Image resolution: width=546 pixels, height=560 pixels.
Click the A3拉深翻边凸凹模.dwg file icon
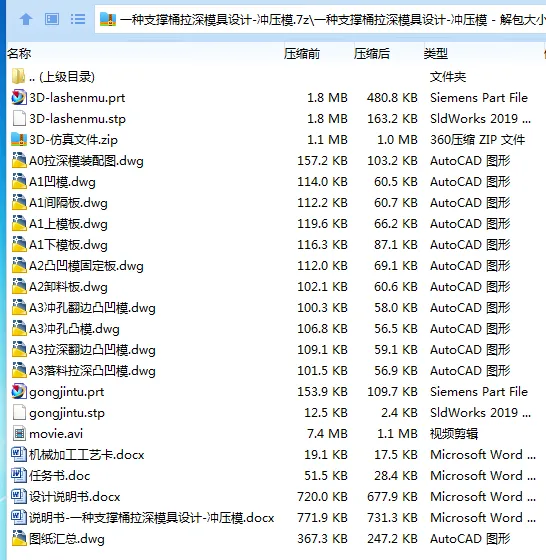(19, 350)
